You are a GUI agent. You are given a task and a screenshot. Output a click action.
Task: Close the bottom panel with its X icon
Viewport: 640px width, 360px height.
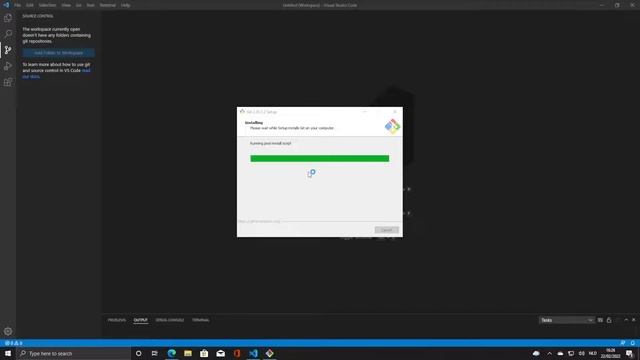coord(633,320)
